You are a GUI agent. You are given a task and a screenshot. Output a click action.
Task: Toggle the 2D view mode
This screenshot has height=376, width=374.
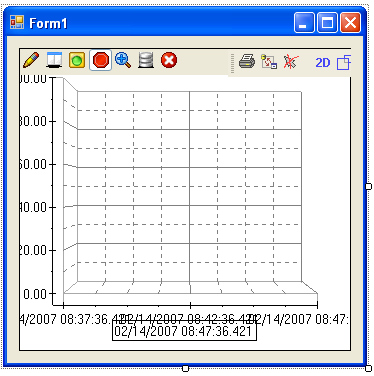pos(323,63)
